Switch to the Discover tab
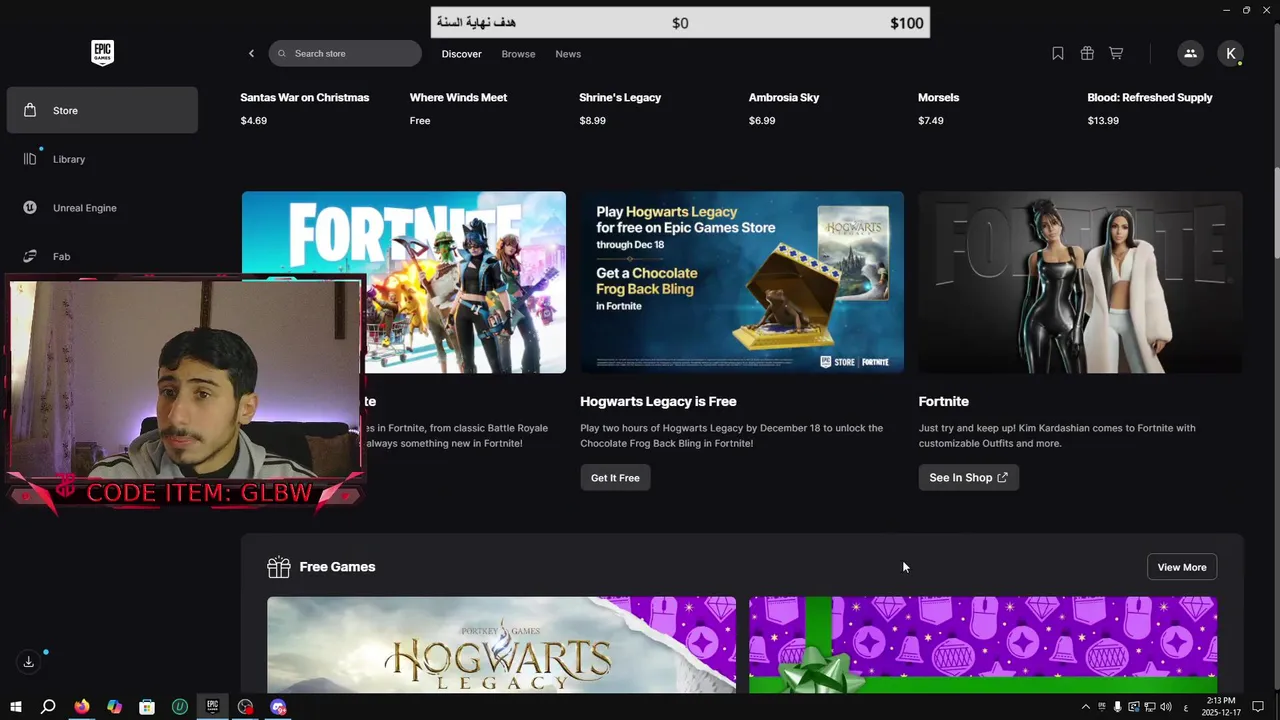The image size is (1280, 720). [462, 54]
